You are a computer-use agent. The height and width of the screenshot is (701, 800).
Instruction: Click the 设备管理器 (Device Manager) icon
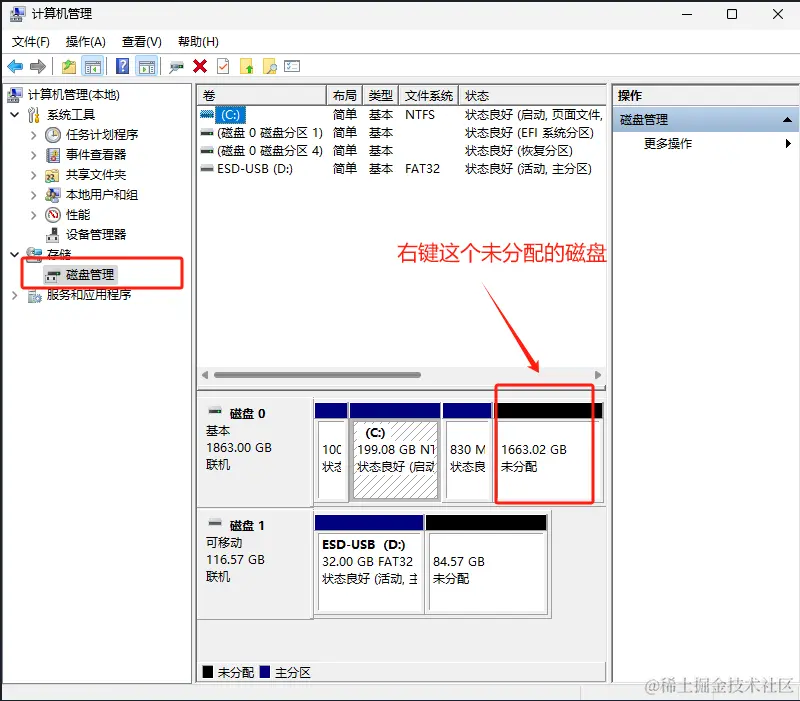click(x=52, y=234)
